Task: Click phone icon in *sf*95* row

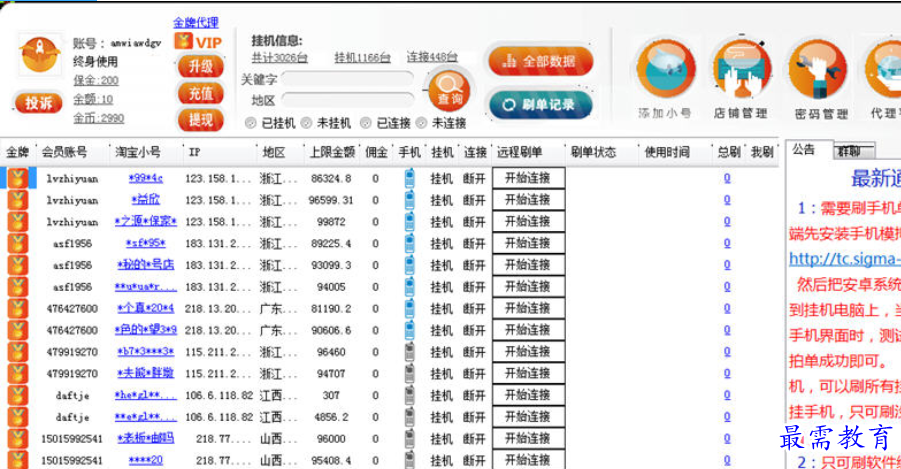Action: (x=410, y=243)
